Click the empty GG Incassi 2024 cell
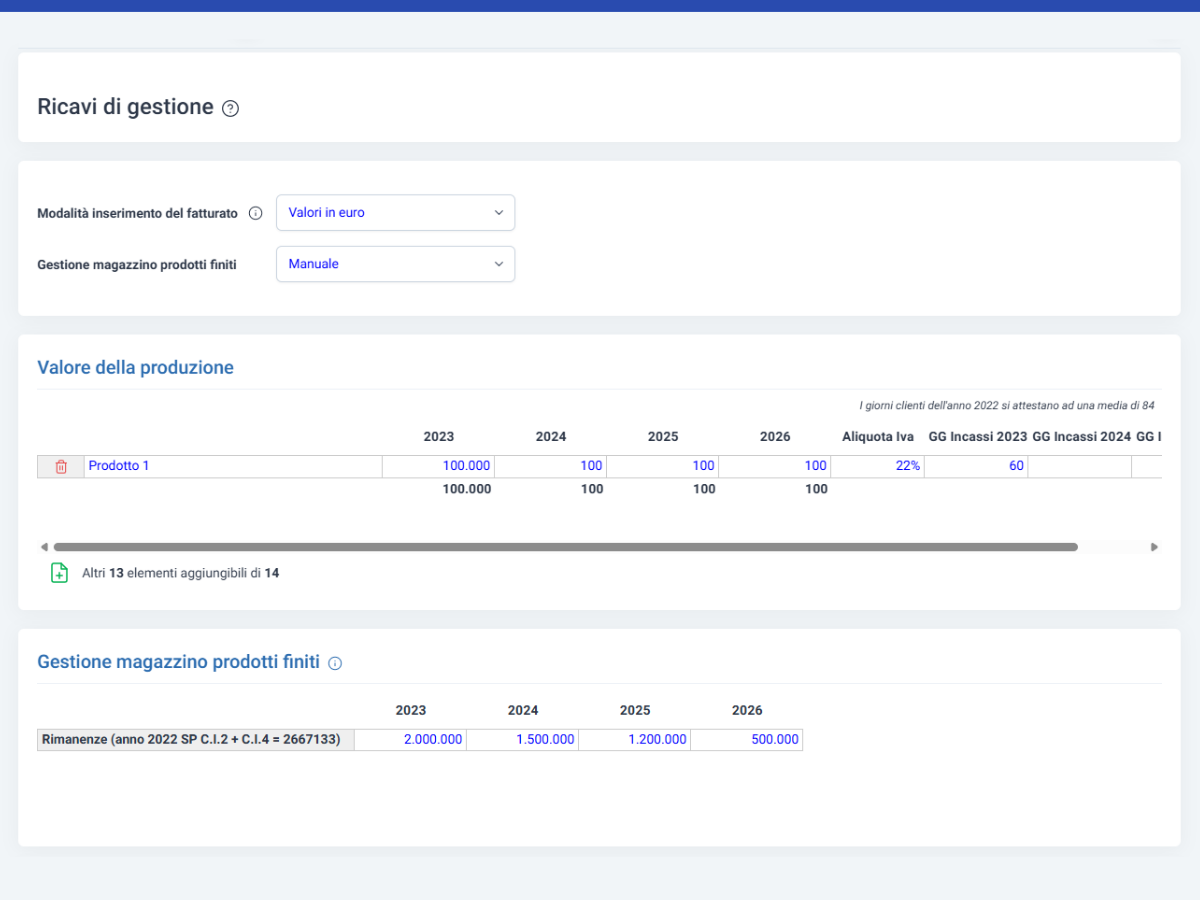 pyautogui.click(x=1080, y=466)
